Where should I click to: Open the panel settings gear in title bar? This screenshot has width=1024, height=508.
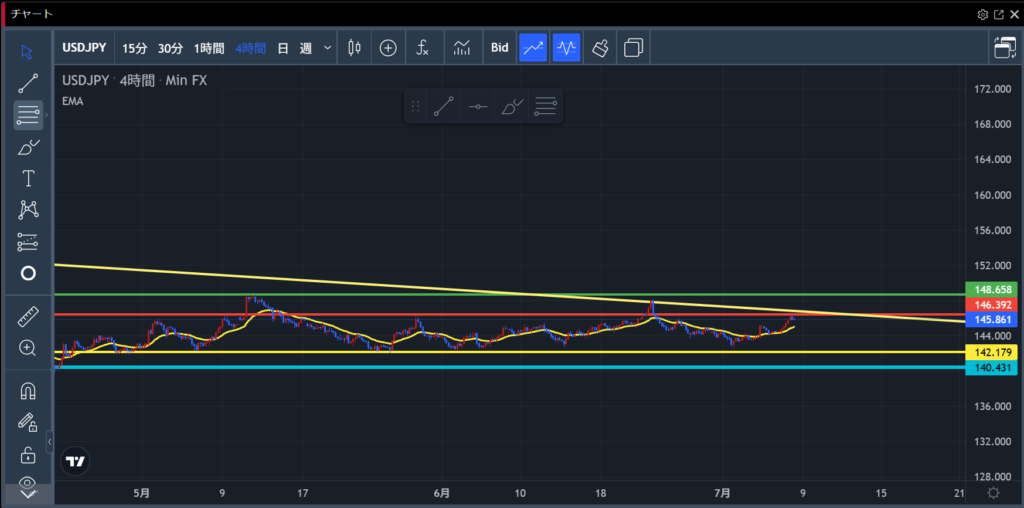tap(983, 14)
